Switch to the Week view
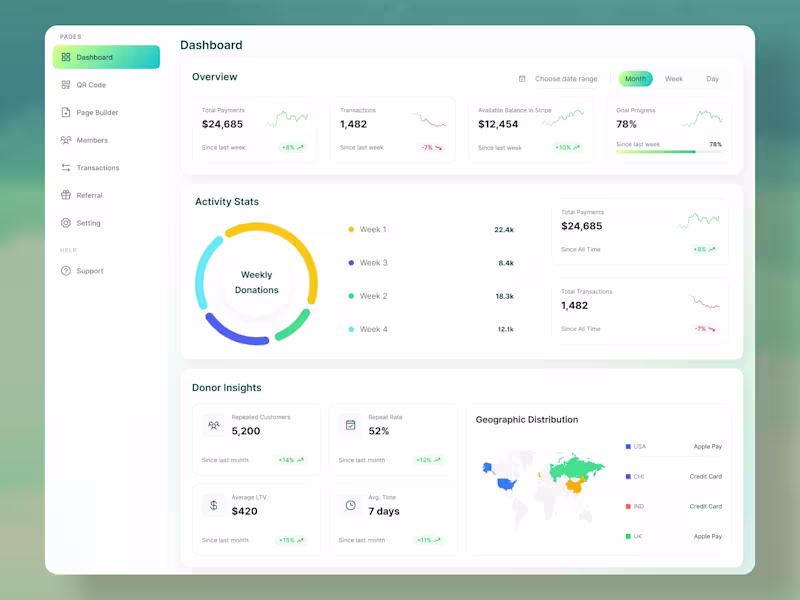The height and width of the screenshot is (600, 800). (675, 78)
